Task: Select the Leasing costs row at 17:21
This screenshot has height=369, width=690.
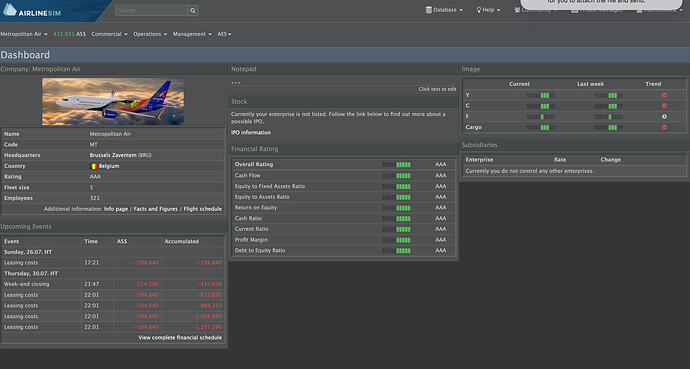Action: 113,263
